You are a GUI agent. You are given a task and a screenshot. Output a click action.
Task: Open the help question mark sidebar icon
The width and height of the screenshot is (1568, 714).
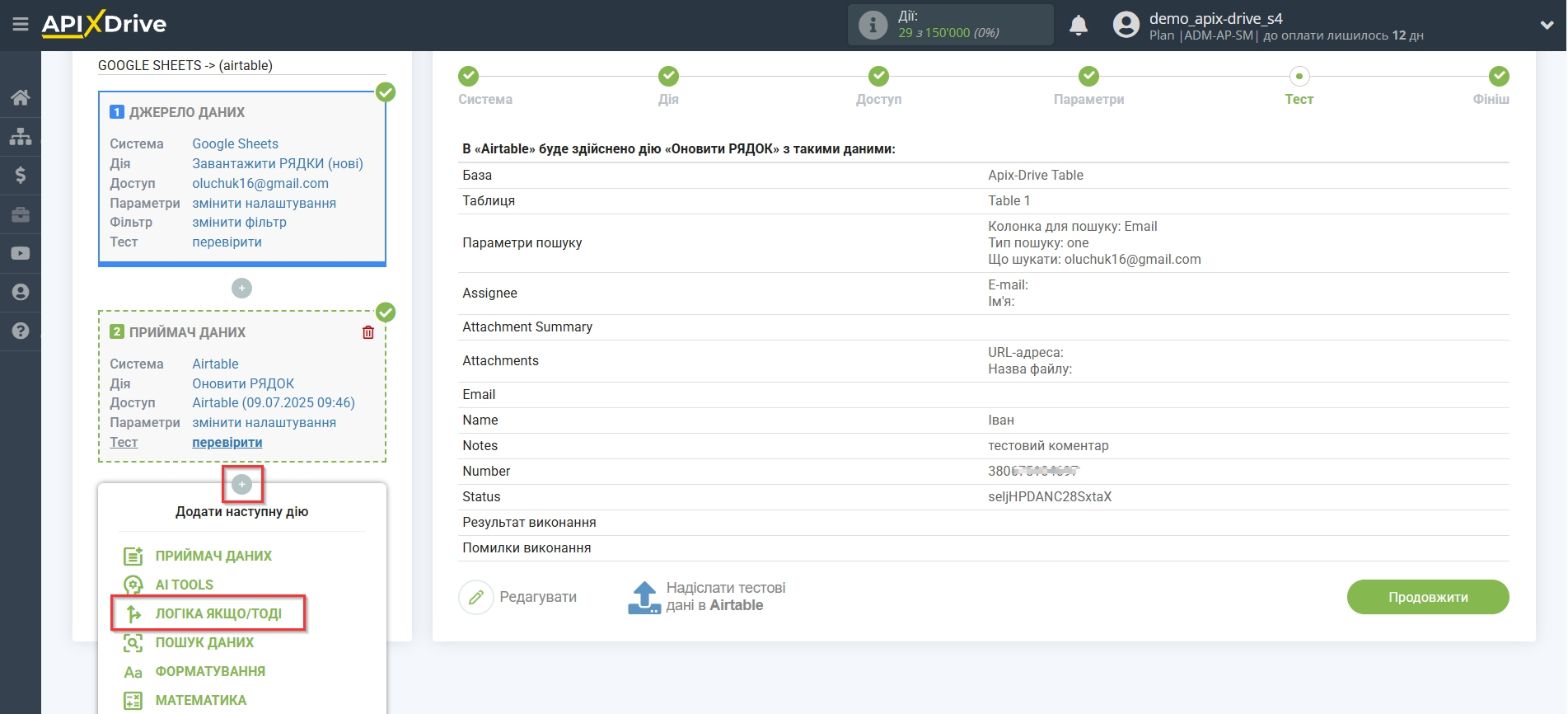21,331
